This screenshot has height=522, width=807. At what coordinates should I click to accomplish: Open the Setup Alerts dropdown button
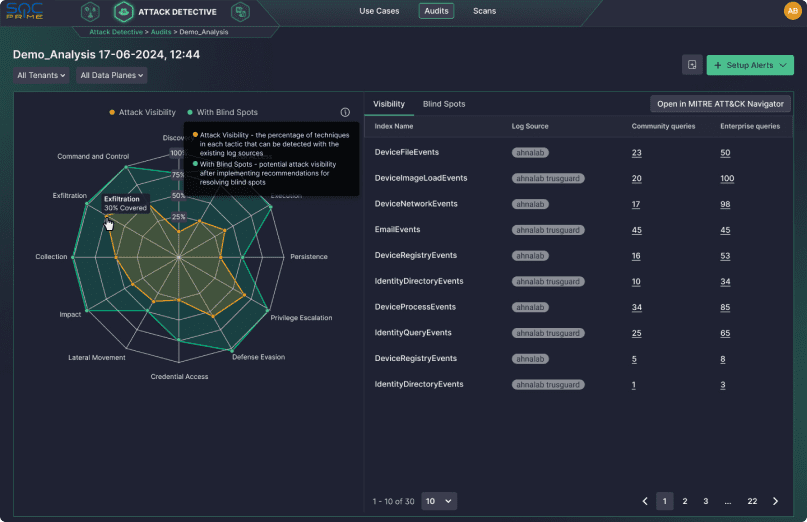750,65
